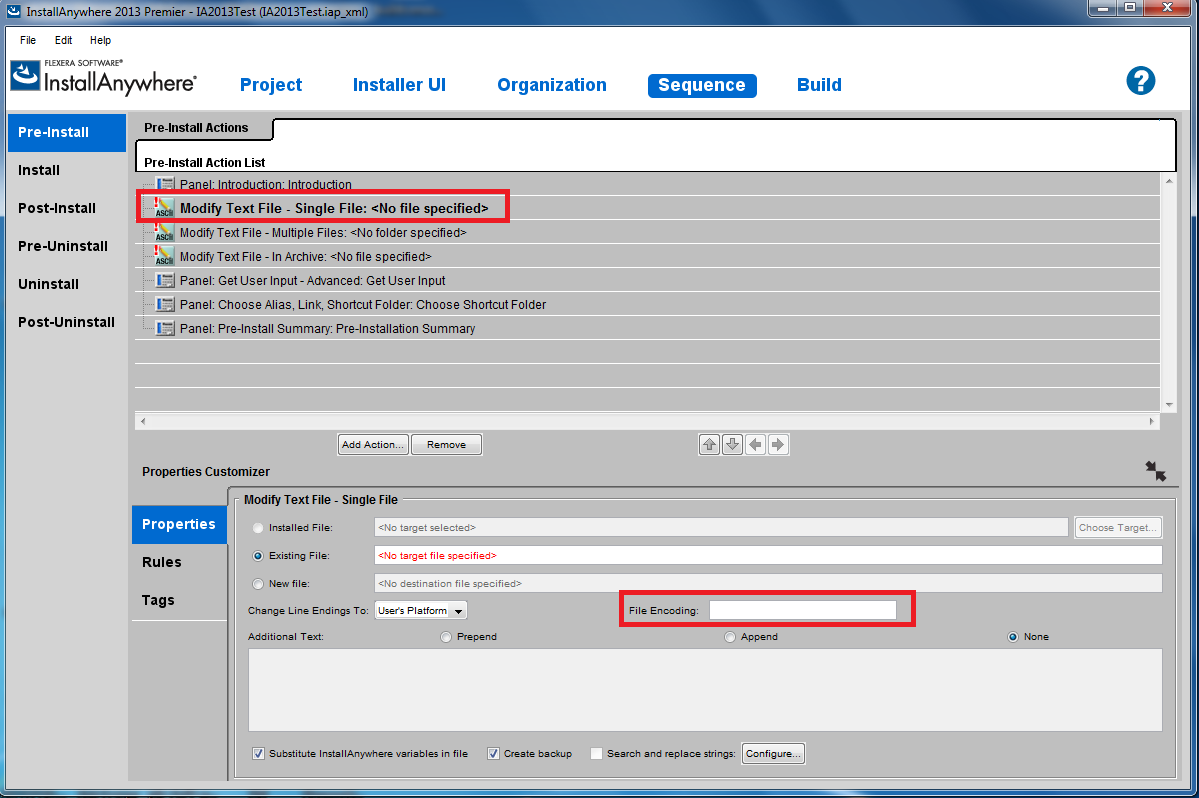Click the Modify Text File Single File icon
The image size is (1199, 798).
tap(164, 208)
